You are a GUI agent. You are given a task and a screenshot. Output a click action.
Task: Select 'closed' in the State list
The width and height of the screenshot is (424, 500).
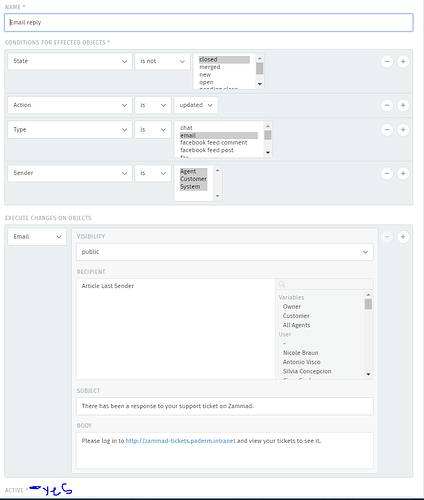click(x=224, y=60)
